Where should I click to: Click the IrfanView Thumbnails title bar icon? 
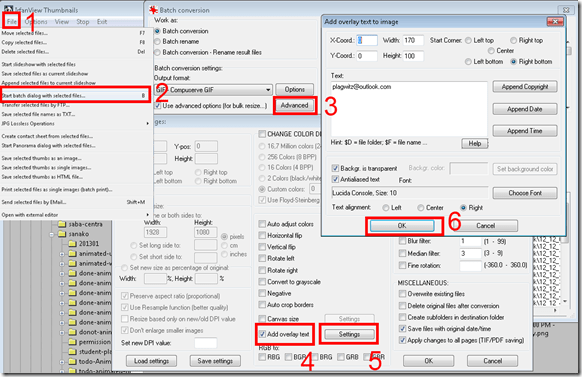point(8,10)
